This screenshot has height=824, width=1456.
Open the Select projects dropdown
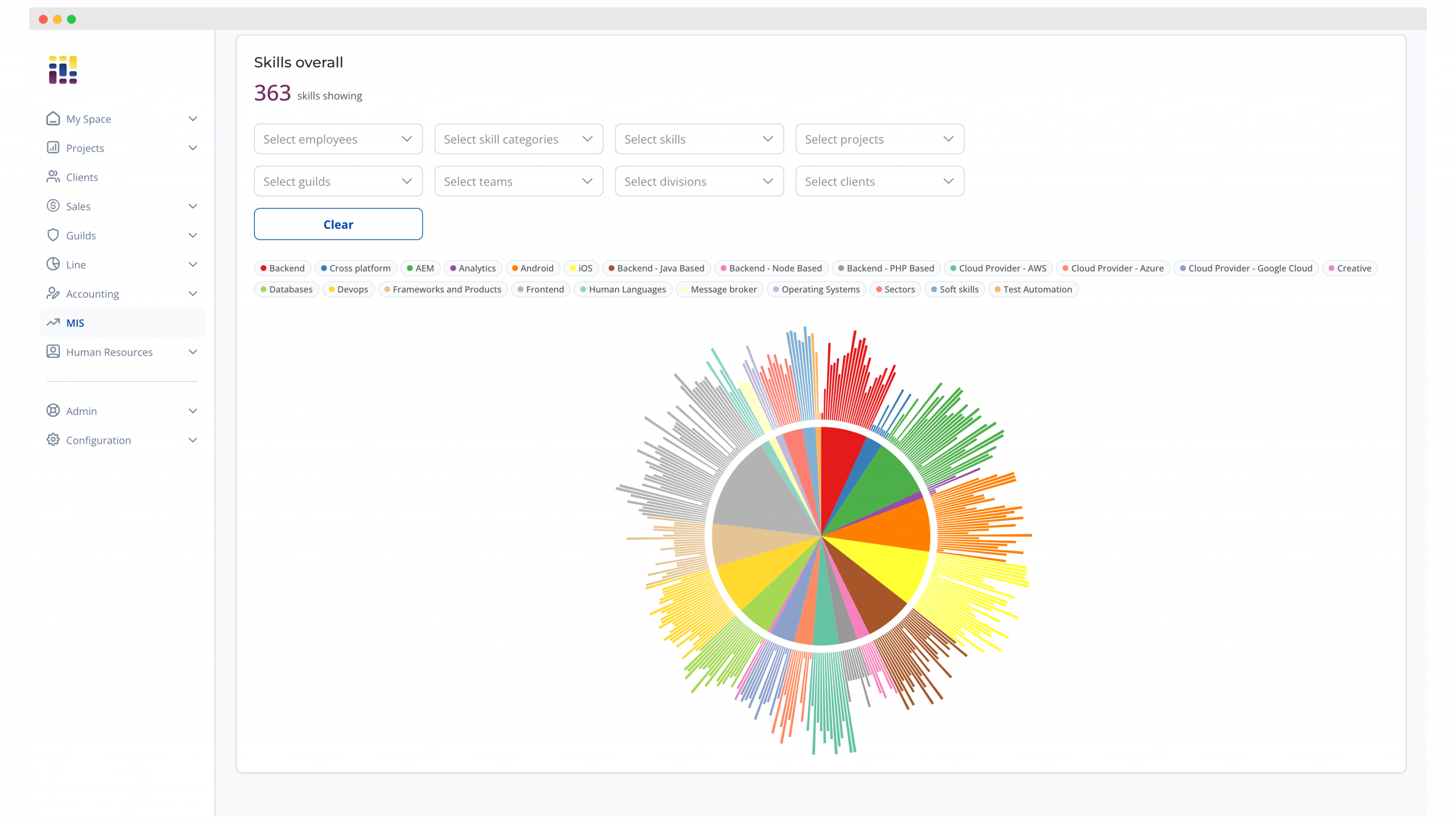(880, 139)
